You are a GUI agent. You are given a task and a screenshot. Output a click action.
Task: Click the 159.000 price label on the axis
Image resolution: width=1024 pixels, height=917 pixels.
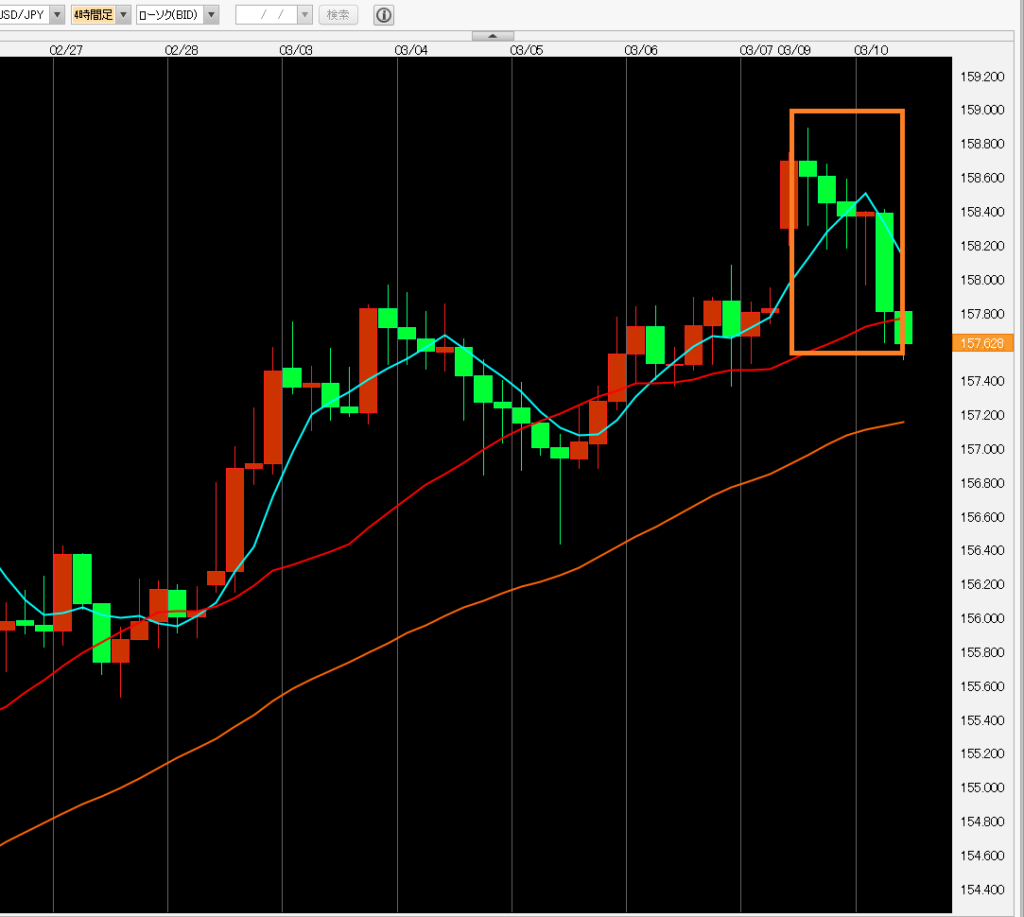pyautogui.click(x=981, y=110)
